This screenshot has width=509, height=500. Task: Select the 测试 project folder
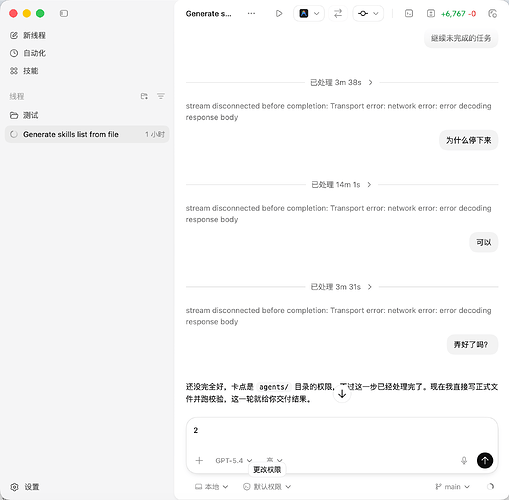[x=24, y=115]
